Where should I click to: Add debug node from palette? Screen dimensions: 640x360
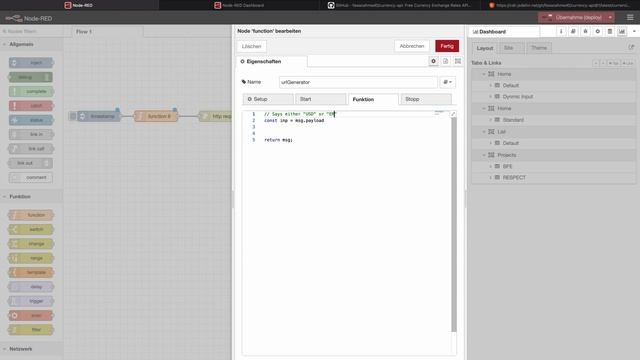[x=31, y=77]
